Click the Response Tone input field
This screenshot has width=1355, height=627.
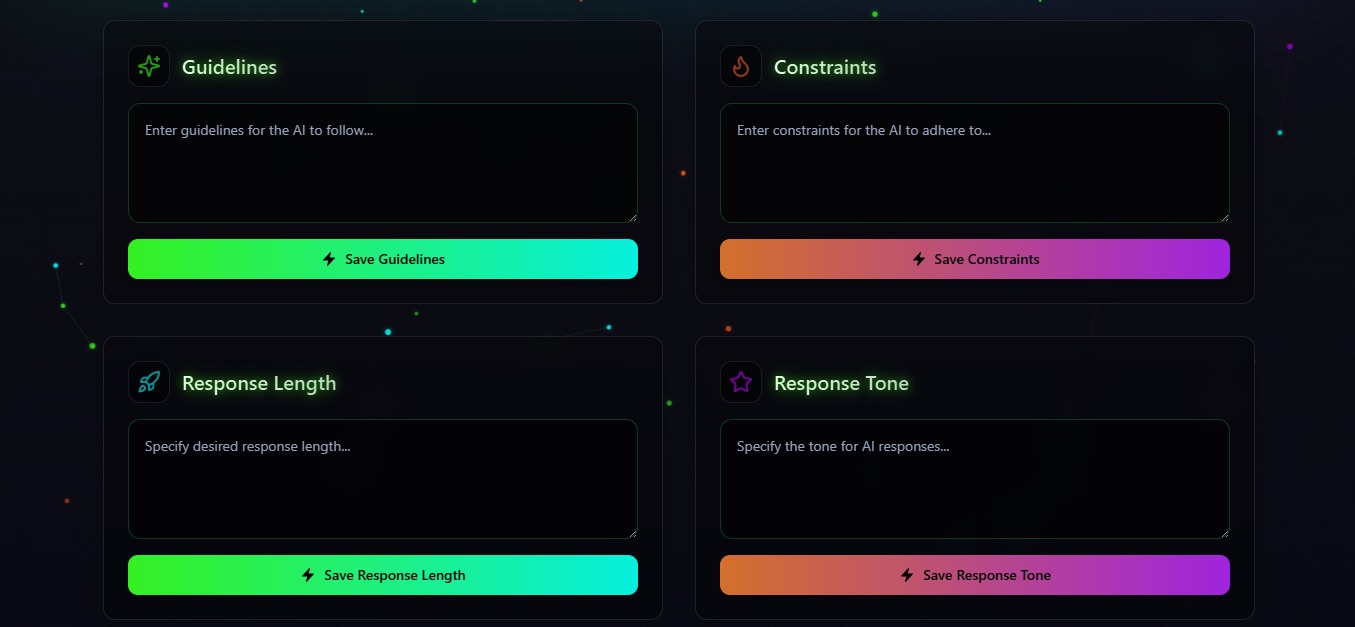click(x=975, y=476)
